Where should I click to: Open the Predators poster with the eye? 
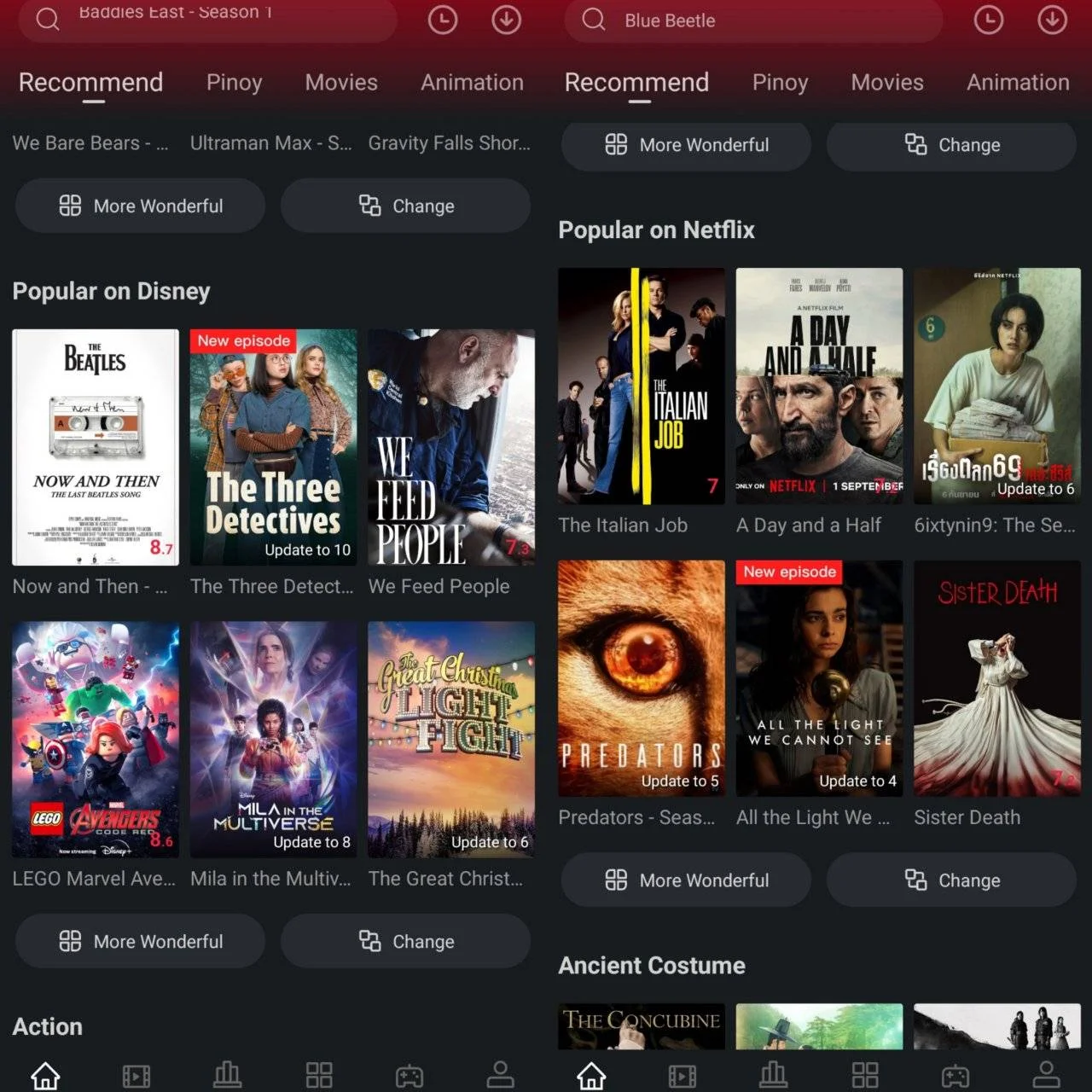coord(642,679)
